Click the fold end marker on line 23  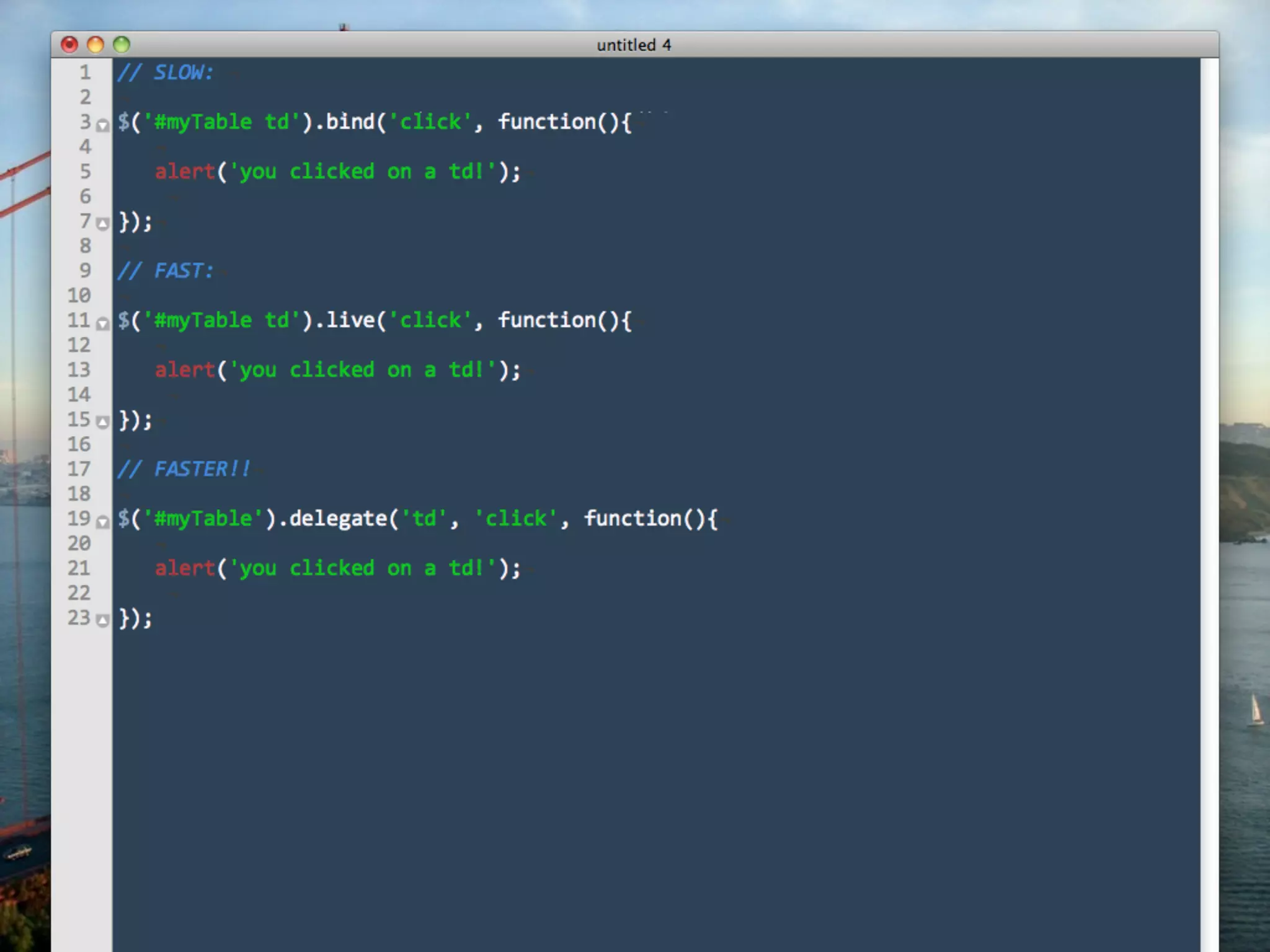[x=103, y=620]
